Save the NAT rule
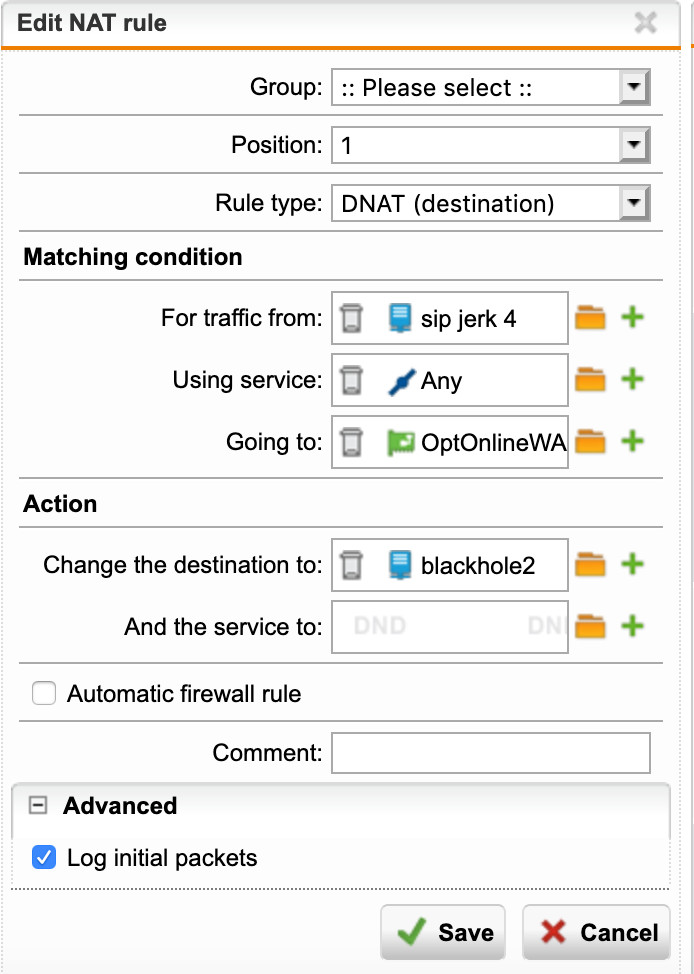Screen dimensions: 694x974 443,932
